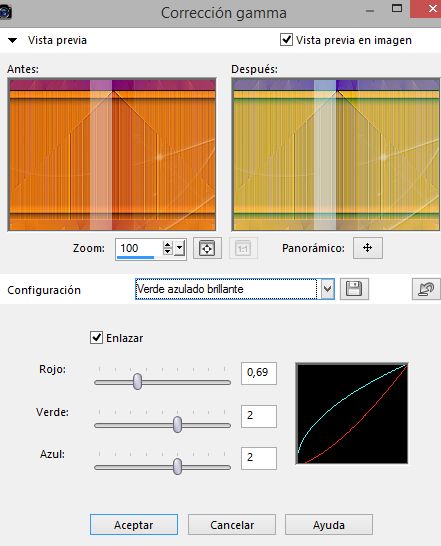The height and width of the screenshot is (546, 441).
Task: Click the Después preview image
Action: point(336,154)
